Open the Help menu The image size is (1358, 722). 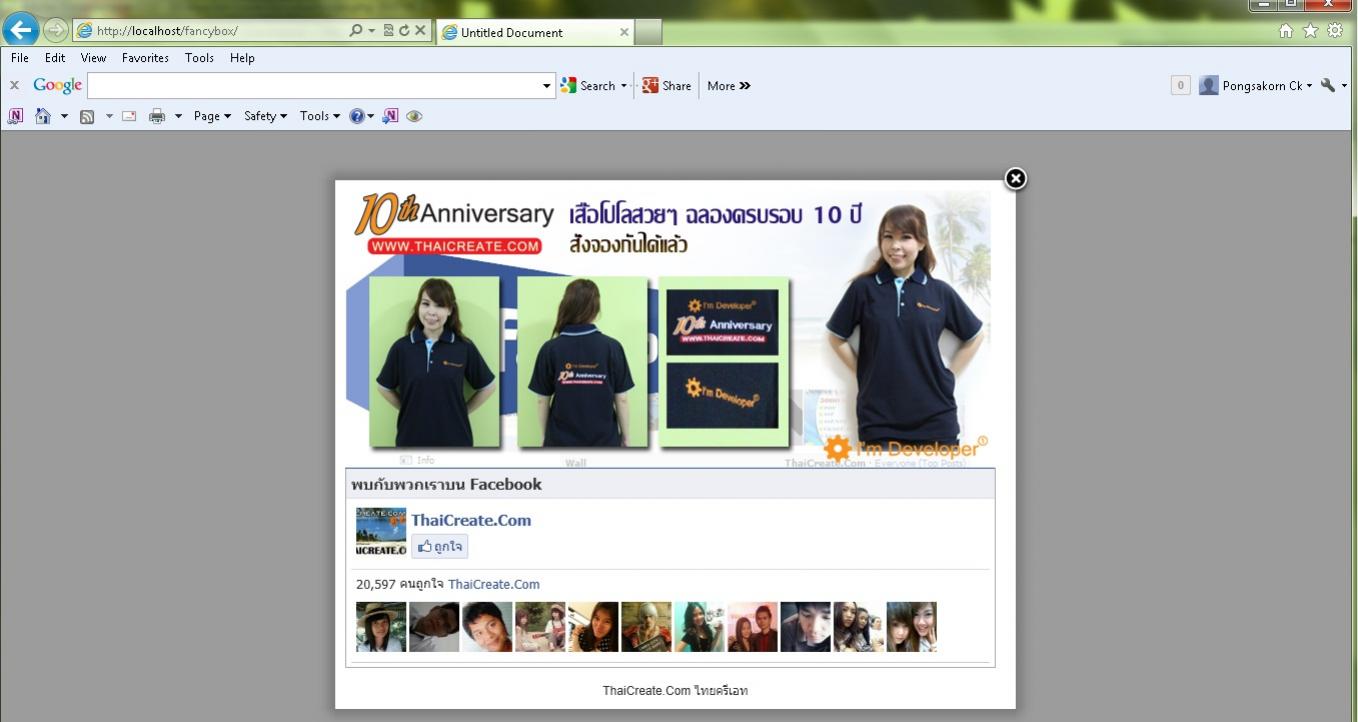pos(242,58)
